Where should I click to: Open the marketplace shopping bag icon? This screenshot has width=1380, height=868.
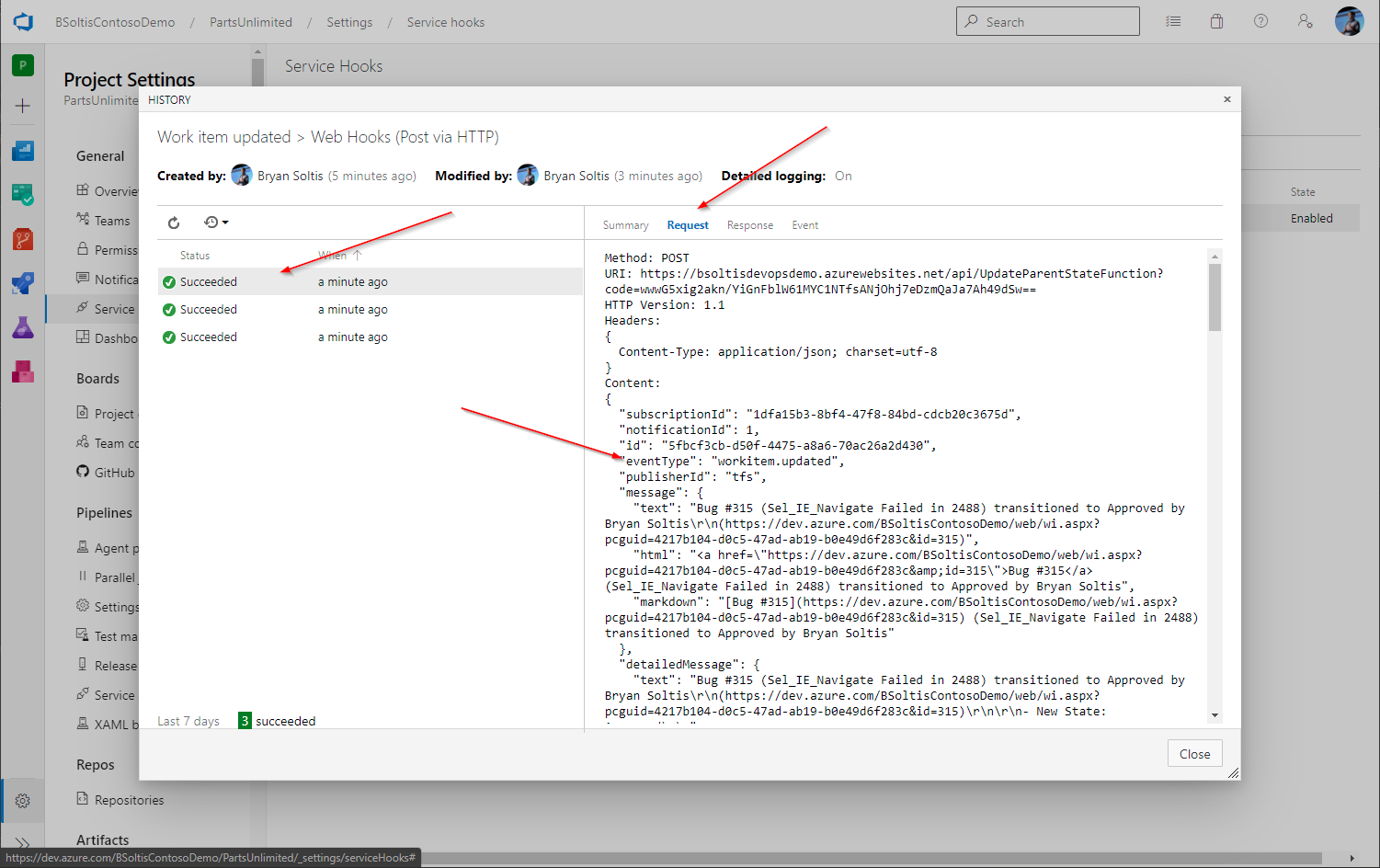pos(1216,21)
